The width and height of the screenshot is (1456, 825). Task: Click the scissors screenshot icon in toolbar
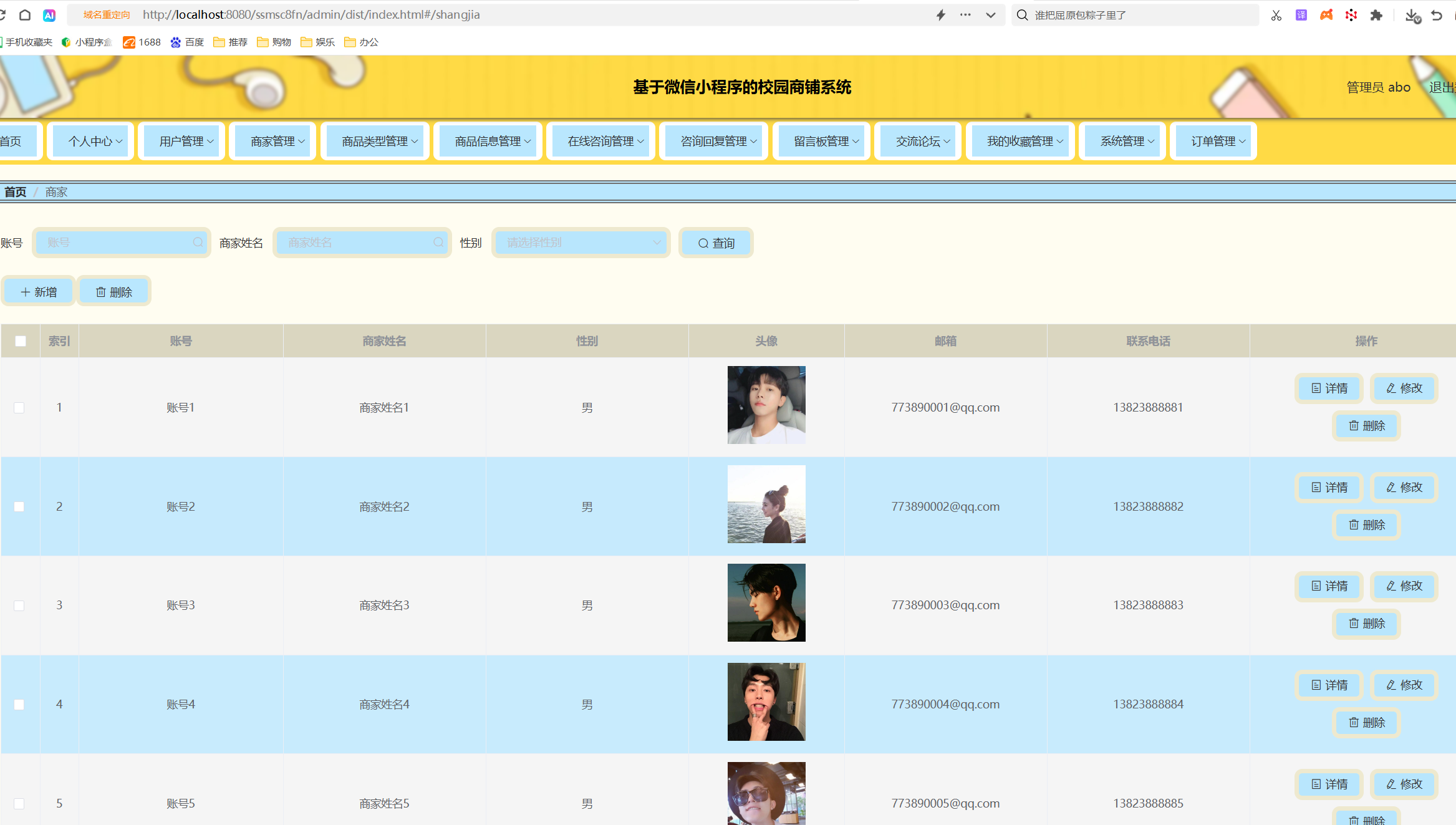1276,15
